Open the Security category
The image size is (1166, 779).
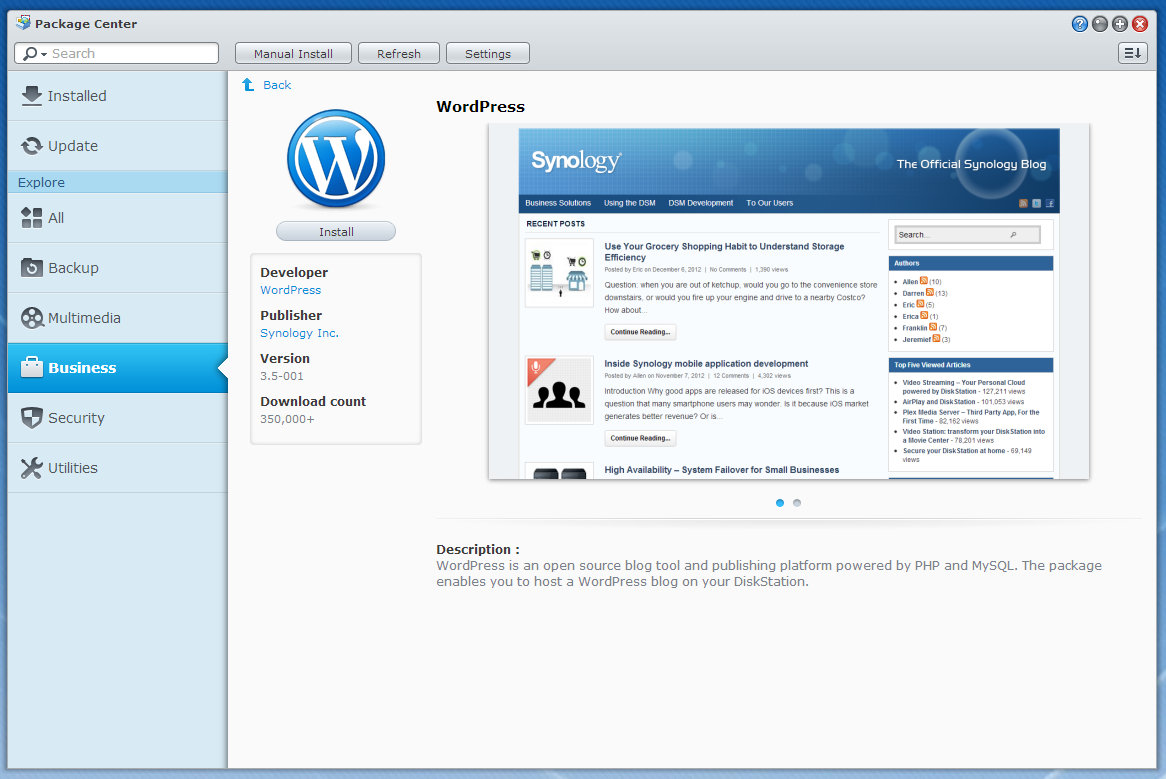117,418
